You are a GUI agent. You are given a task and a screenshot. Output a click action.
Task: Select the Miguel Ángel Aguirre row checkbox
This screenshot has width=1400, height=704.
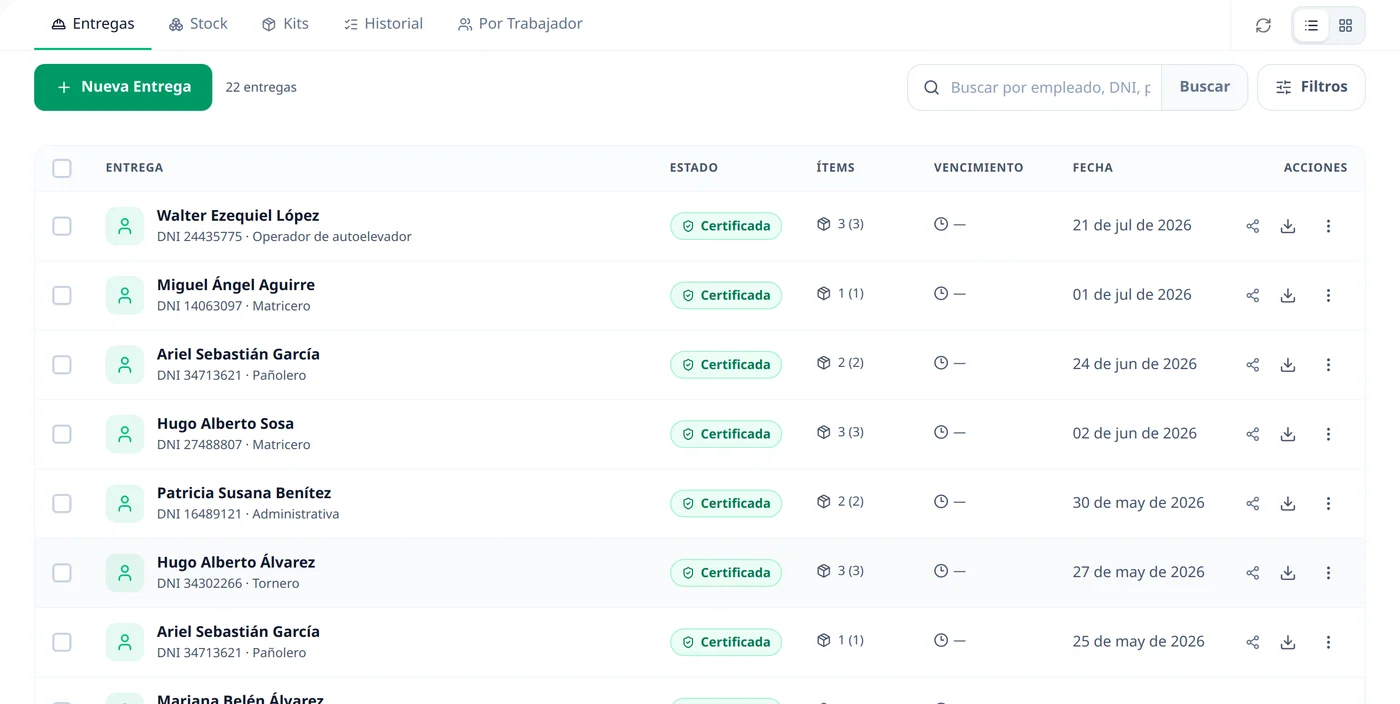tap(62, 295)
